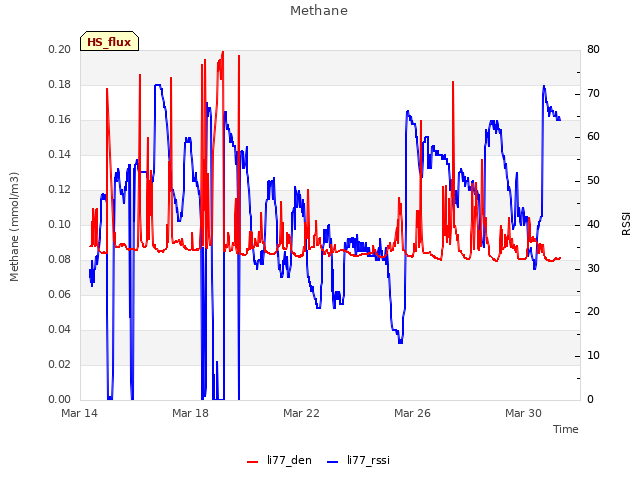Click the Time x-axis title
The width and height of the screenshot is (640, 480).
click(x=566, y=429)
